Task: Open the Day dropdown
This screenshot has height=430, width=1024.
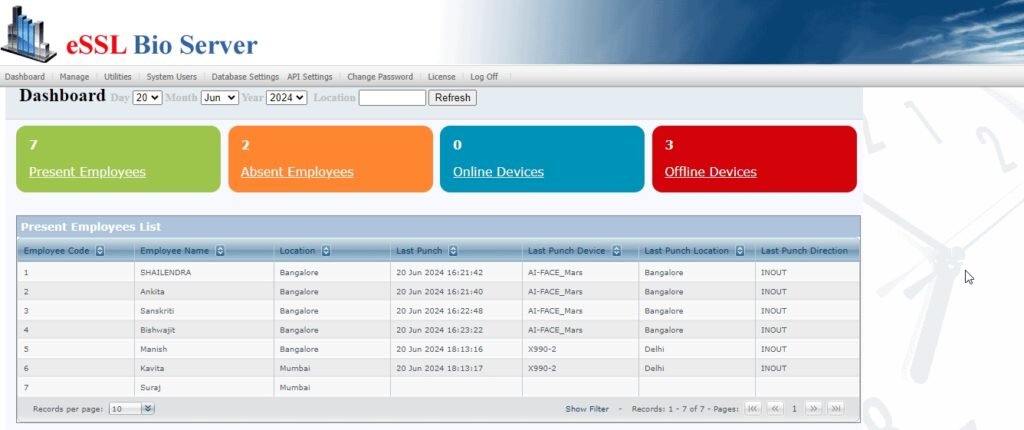Action: 147,98
